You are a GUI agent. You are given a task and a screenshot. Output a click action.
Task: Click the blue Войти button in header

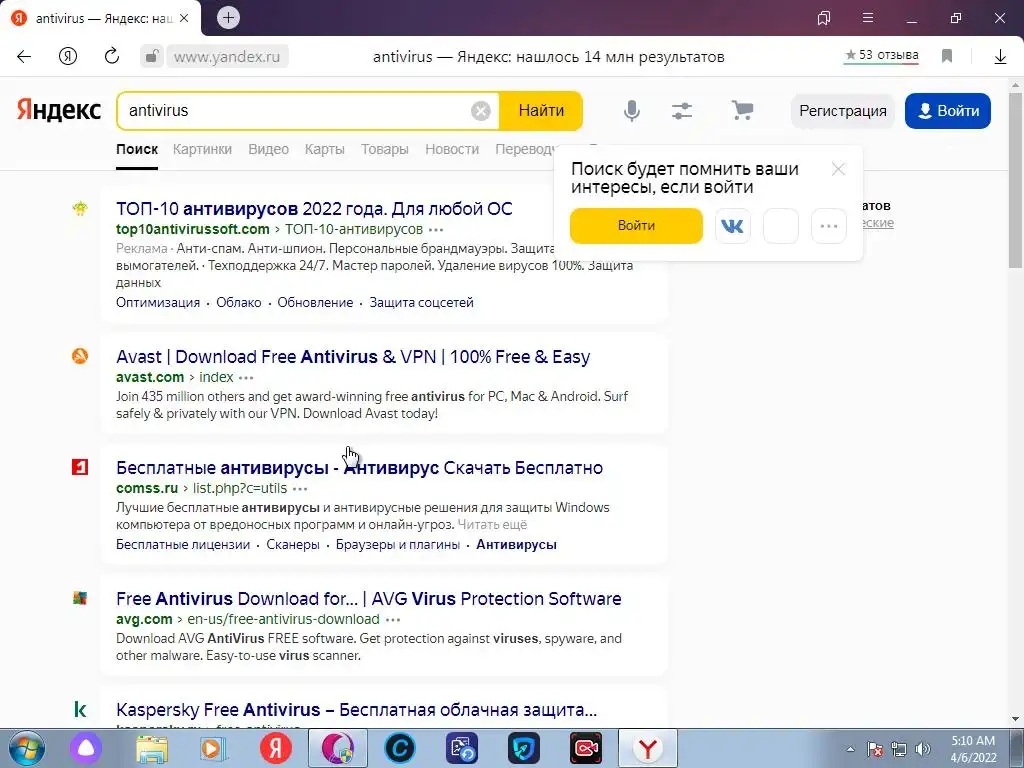tap(948, 111)
